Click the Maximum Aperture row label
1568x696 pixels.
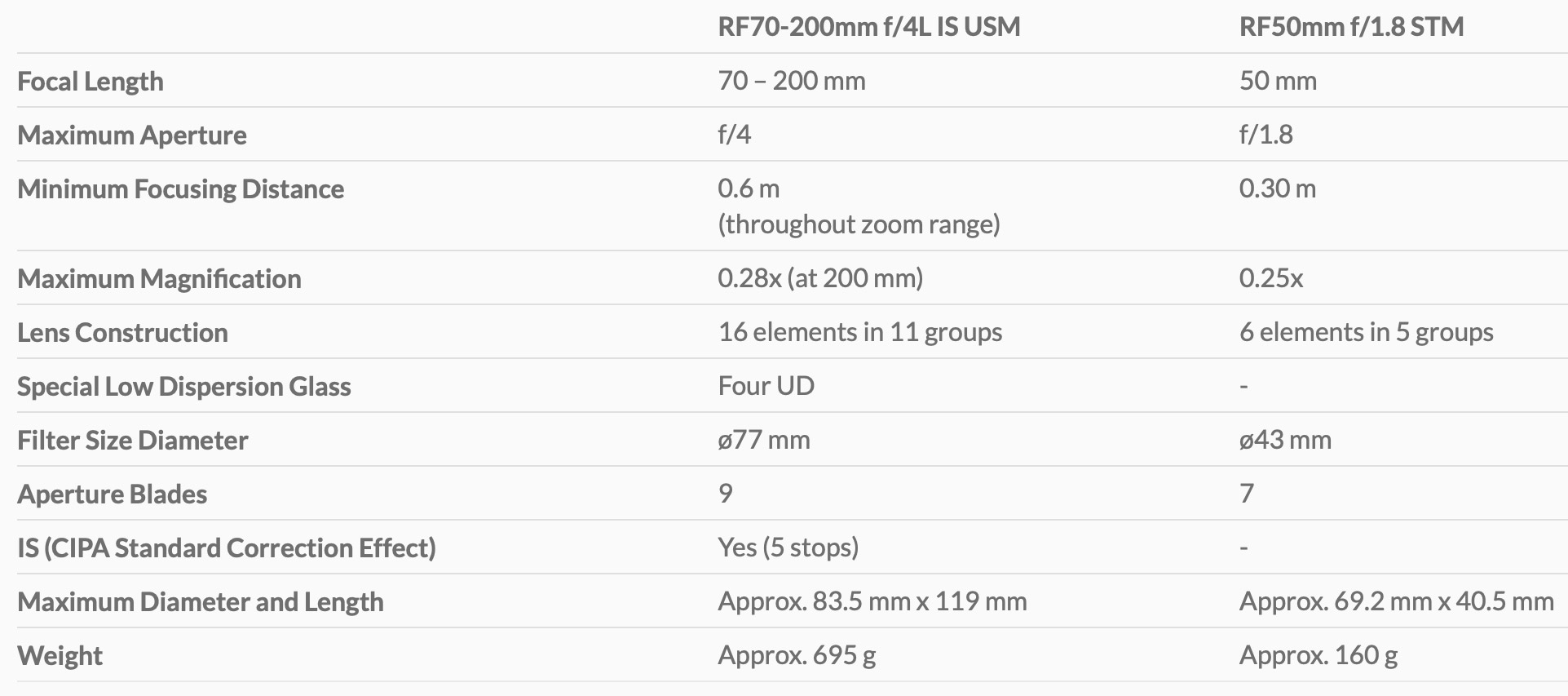pyautogui.click(x=132, y=135)
